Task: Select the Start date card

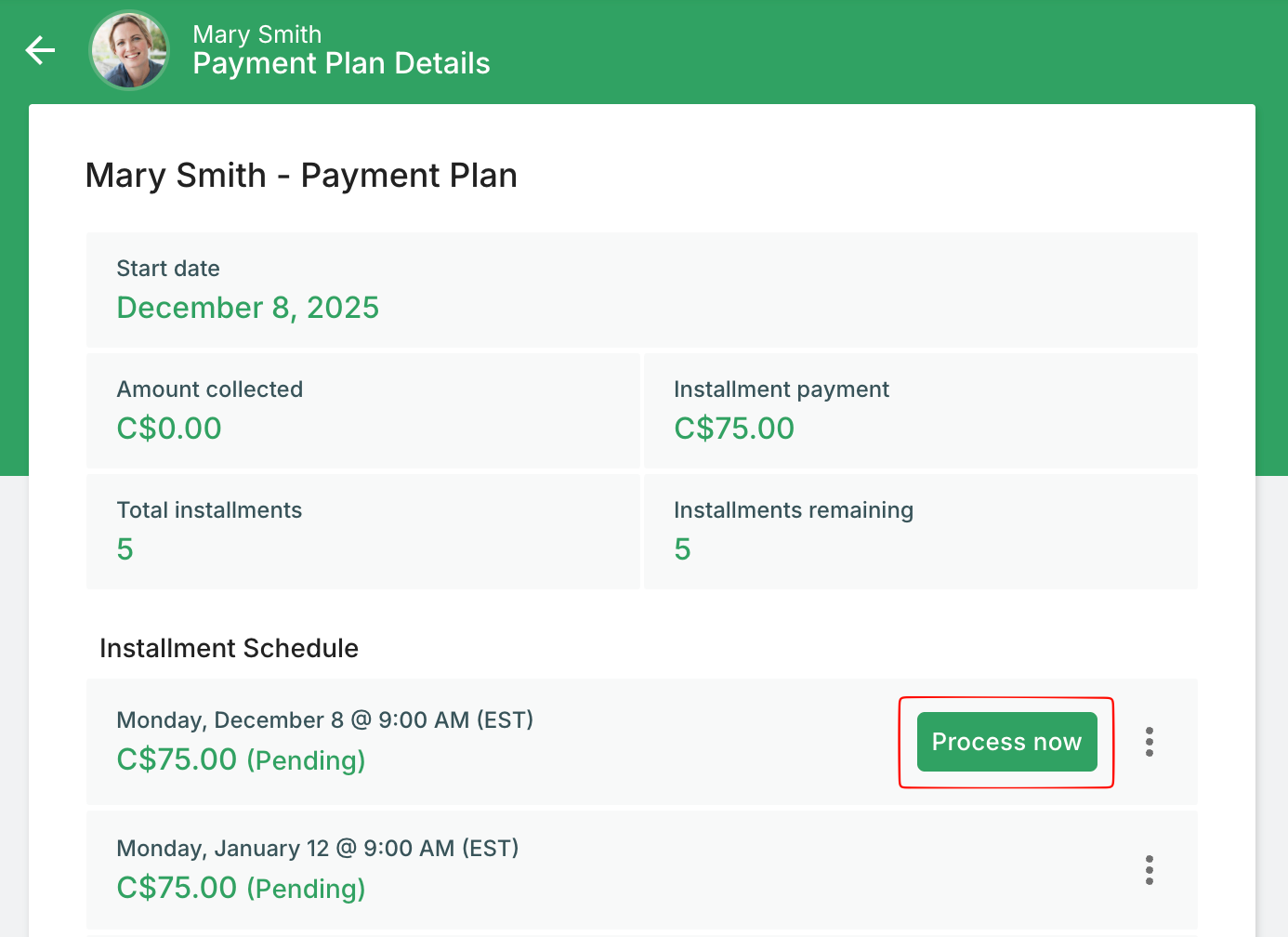Action: pos(641,290)
